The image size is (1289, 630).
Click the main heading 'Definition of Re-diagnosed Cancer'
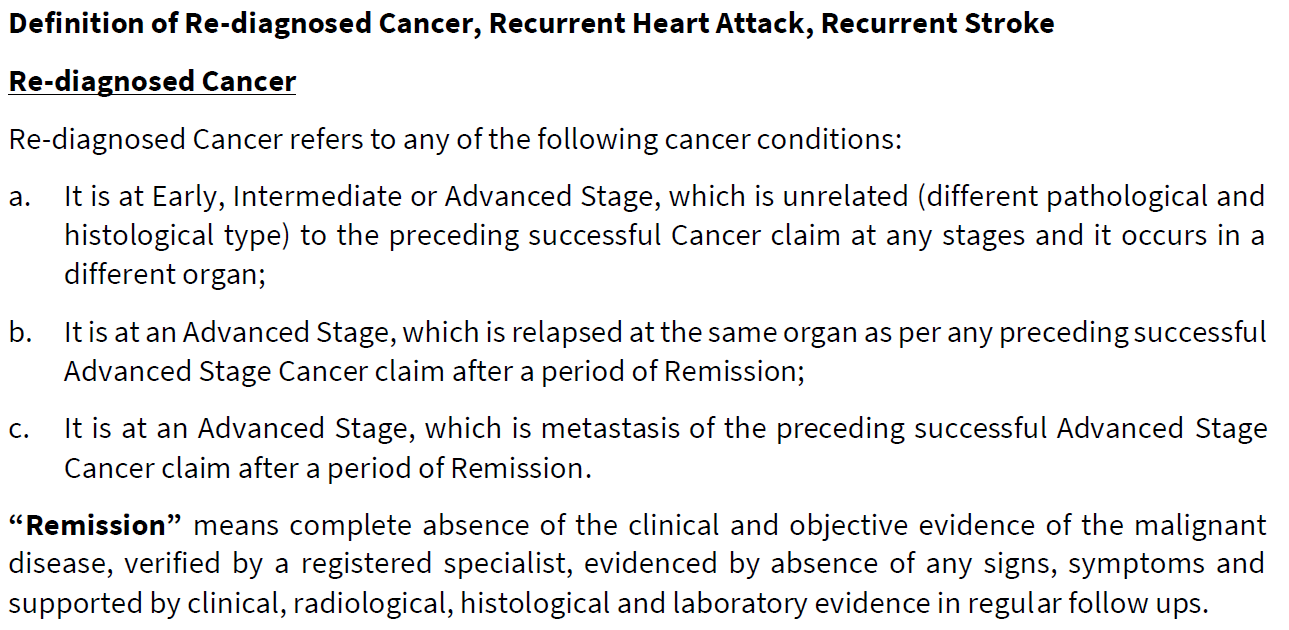pos(244,24)
